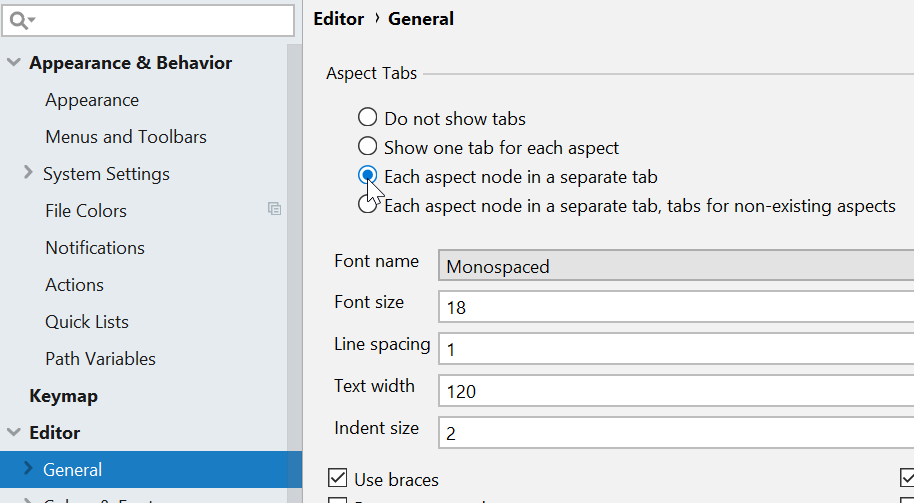914x503 pixels.
Task: Go to Notifications settings
Action: click(x=95, y=248)
